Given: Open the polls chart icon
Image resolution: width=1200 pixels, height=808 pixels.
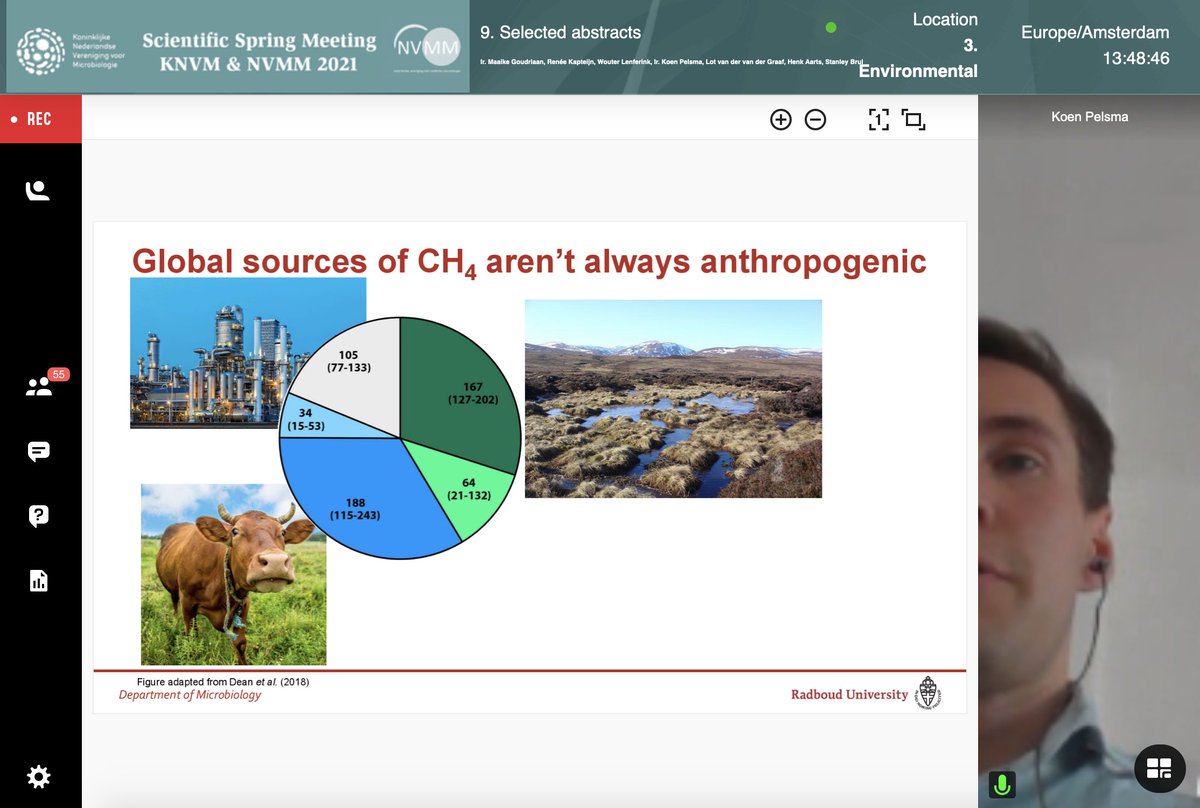Looking at the screenshot, I should [x=38, y=580].
